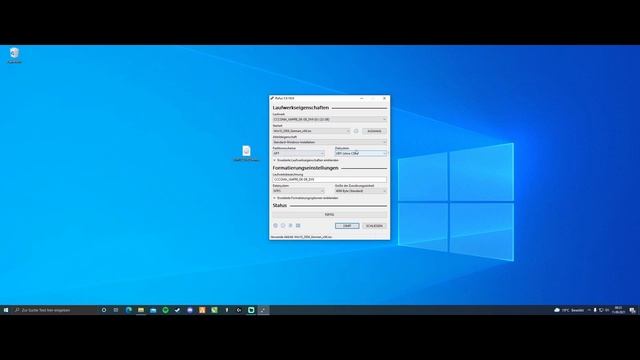Click the checksum icon beside AUSWAHL
The image size is (640, 360).
point(356,131)
